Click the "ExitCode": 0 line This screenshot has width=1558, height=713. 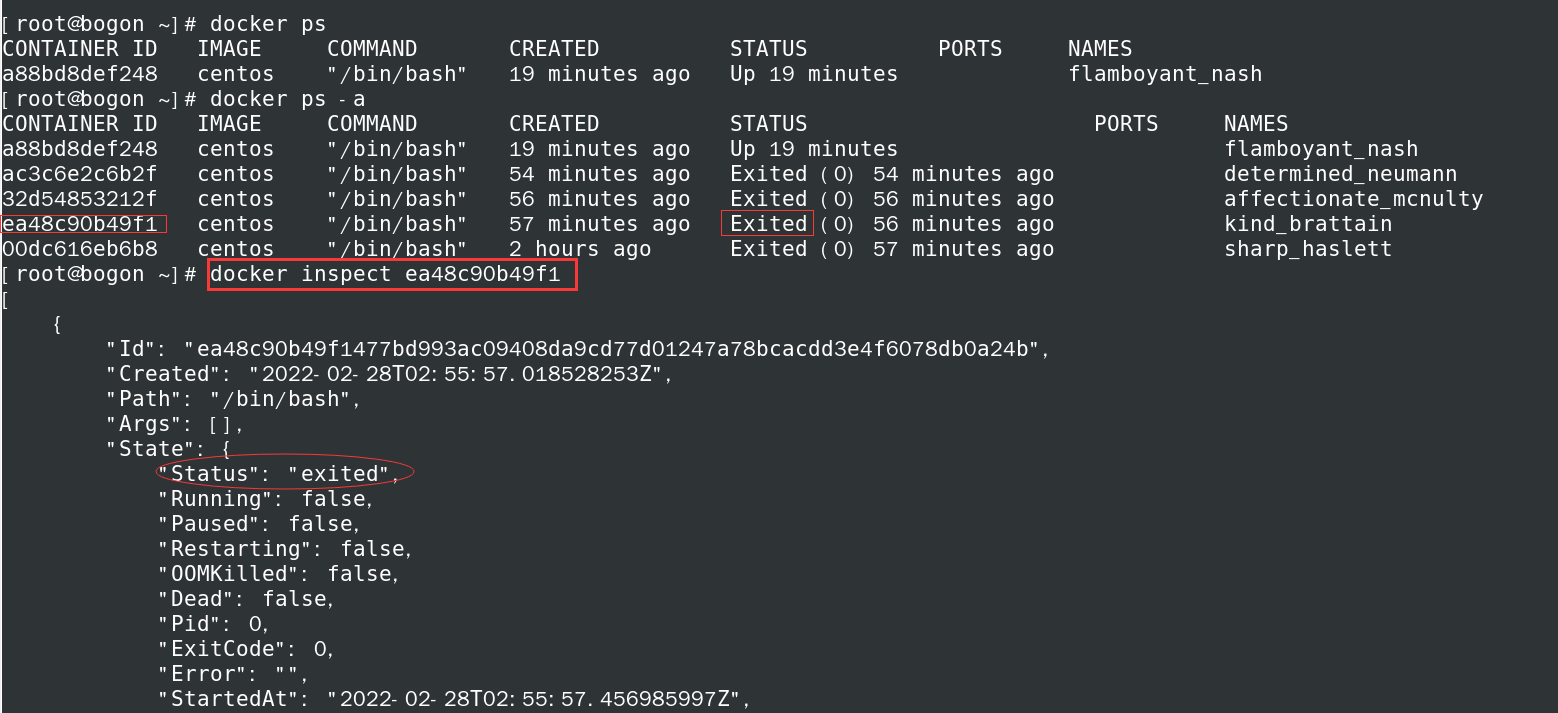[x=245, y=649]
